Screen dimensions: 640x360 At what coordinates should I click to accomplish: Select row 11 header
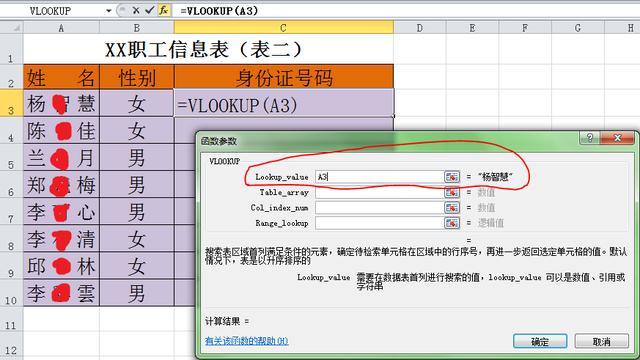pyautogui.click(x=11, y=319)
